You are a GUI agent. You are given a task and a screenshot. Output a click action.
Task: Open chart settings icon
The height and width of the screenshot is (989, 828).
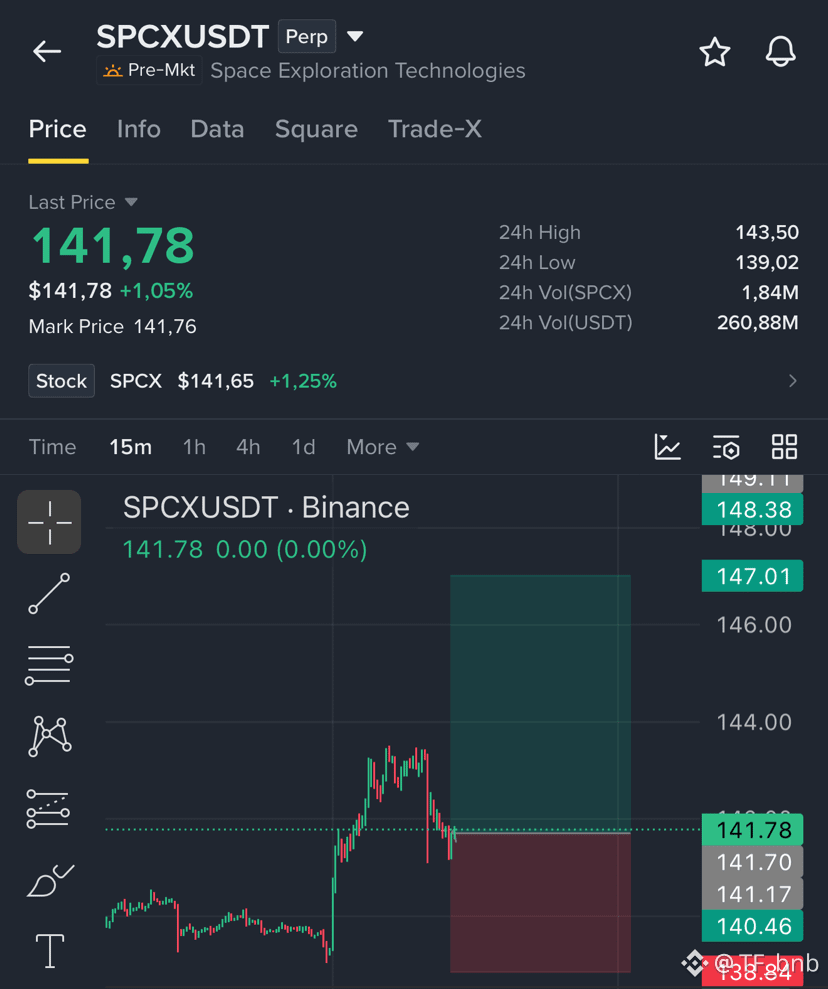click(726, 447)
